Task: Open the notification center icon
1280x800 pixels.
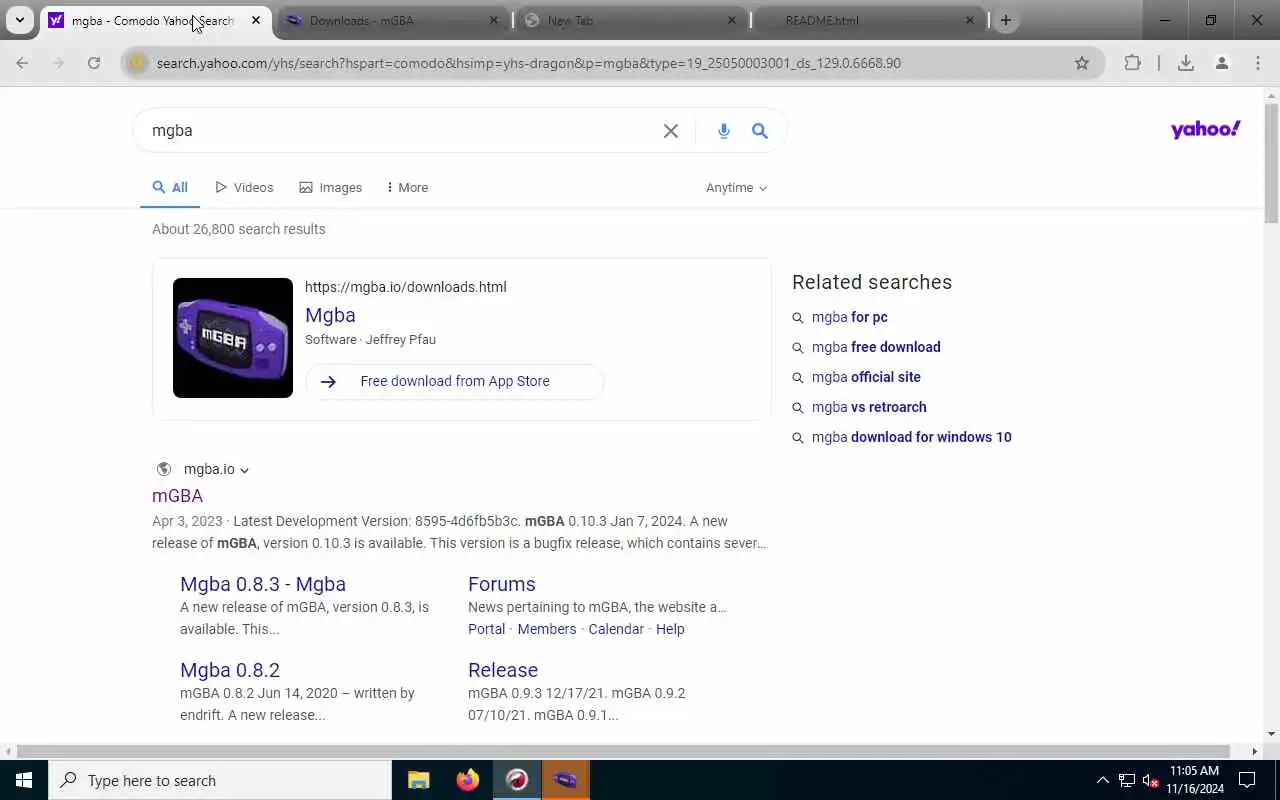Action: point(1247,780)
